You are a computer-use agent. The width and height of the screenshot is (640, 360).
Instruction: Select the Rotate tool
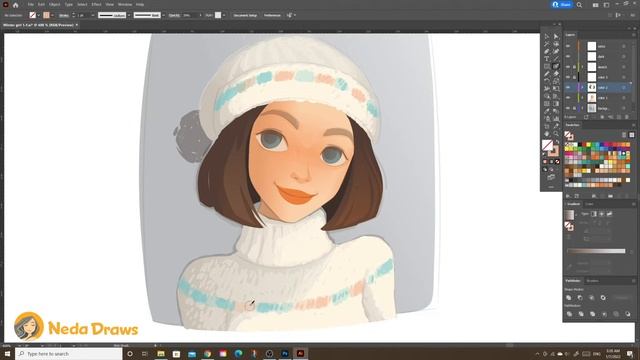547,81
